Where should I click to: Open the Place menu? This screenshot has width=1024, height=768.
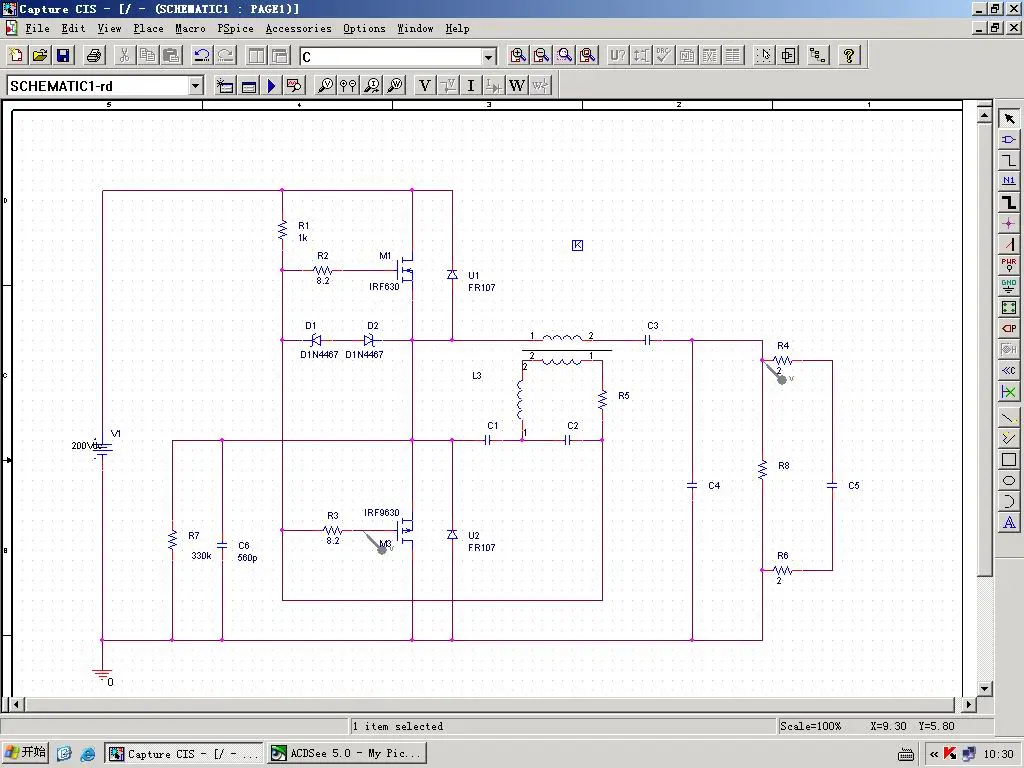coord(148,28)
